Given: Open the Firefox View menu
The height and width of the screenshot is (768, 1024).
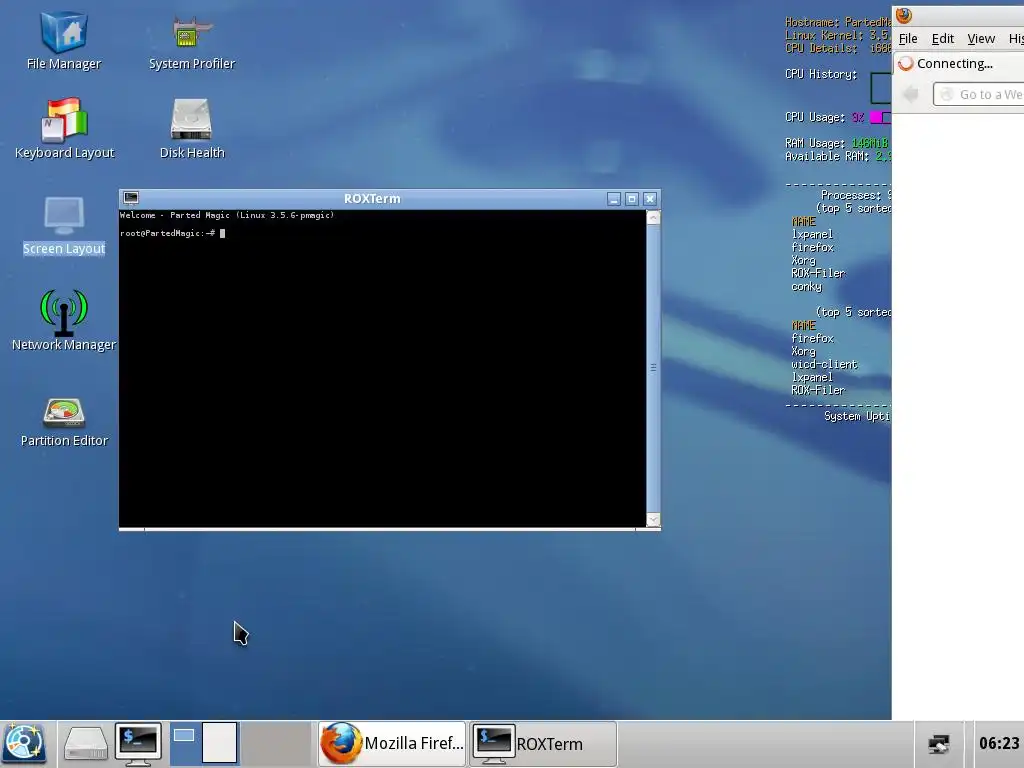Looking at the screenshot, I should click(x=981, y=39).
